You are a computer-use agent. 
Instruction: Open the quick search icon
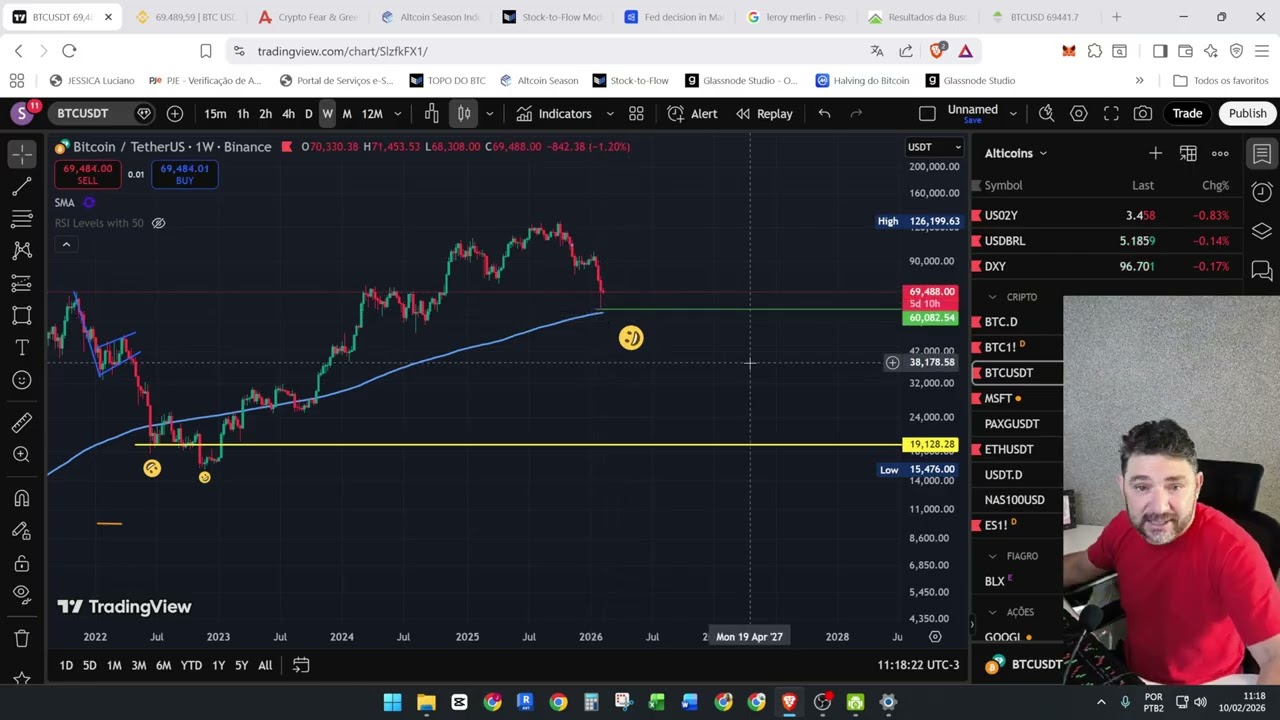[1047, 113]
